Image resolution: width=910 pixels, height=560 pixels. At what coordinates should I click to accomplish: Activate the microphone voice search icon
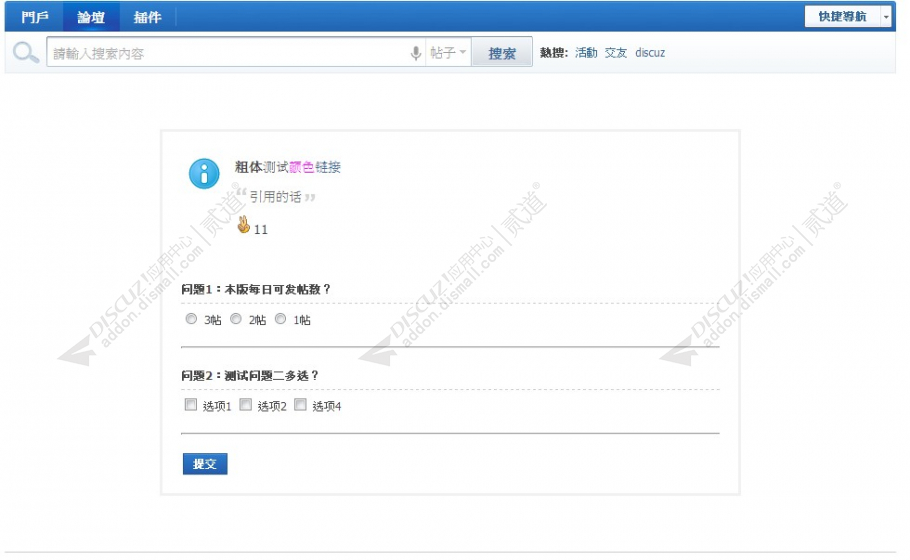click(416, 53)
